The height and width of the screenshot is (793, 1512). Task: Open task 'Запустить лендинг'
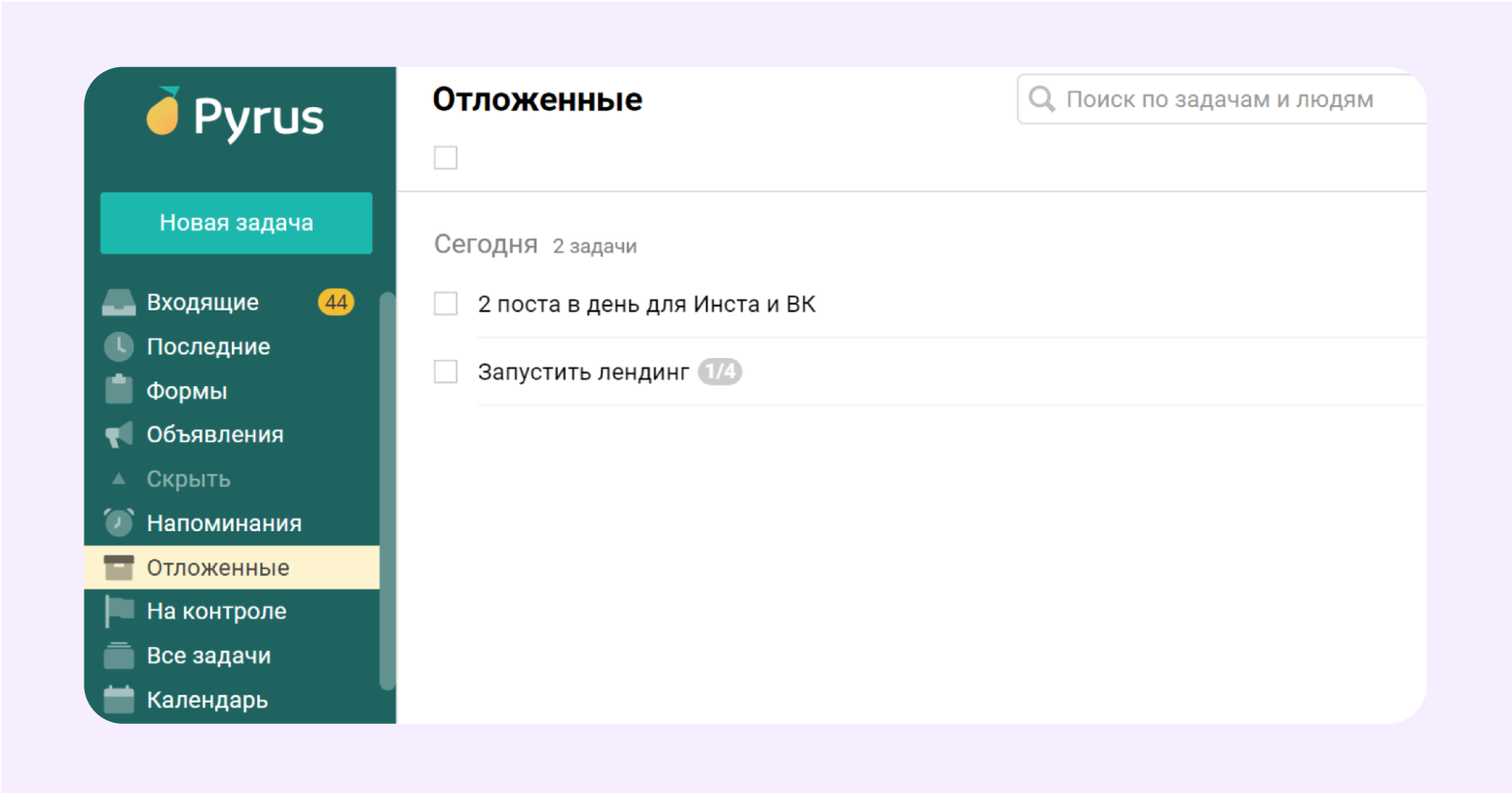583,372
